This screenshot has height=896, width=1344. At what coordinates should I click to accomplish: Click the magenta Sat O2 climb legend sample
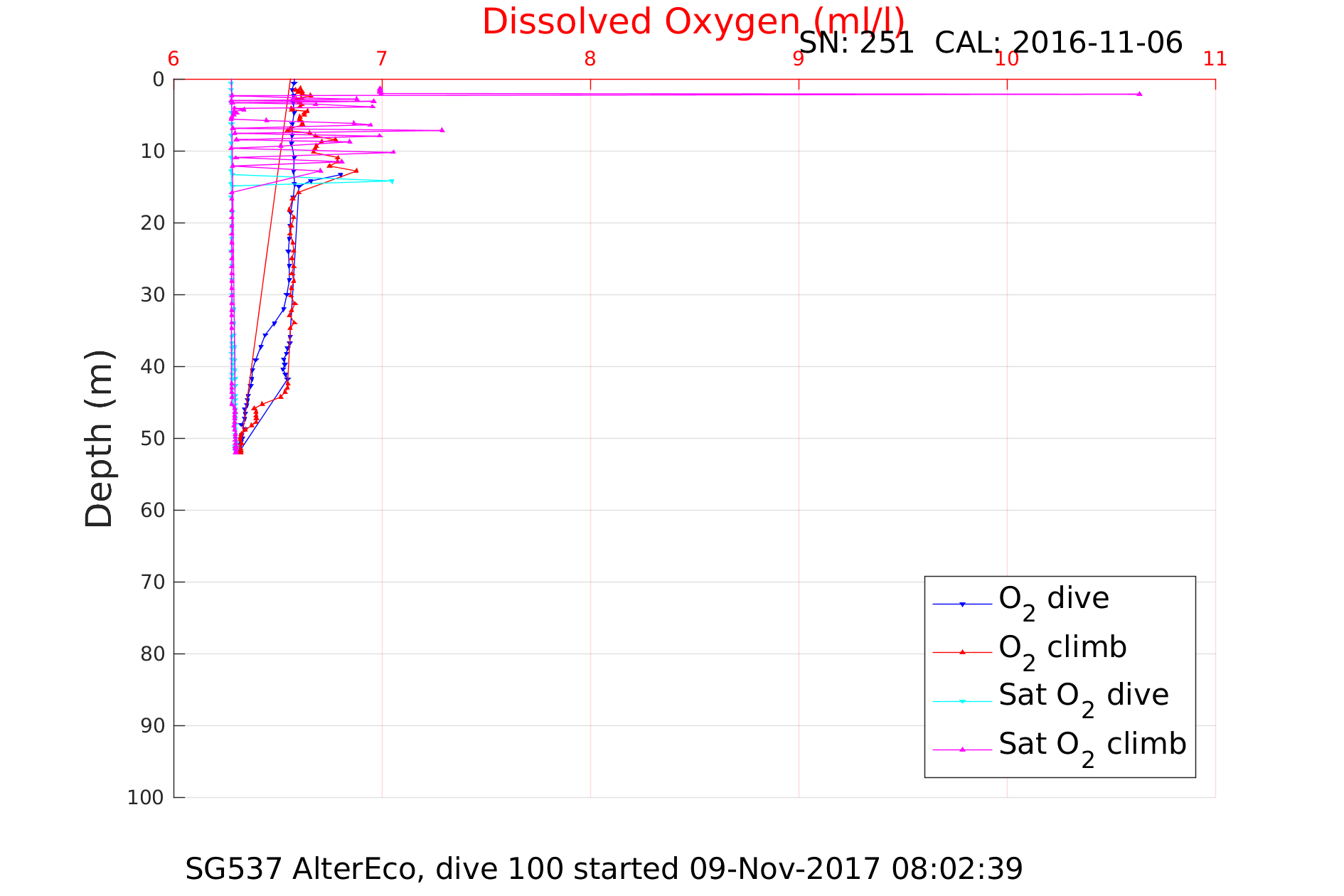point(962,750)
